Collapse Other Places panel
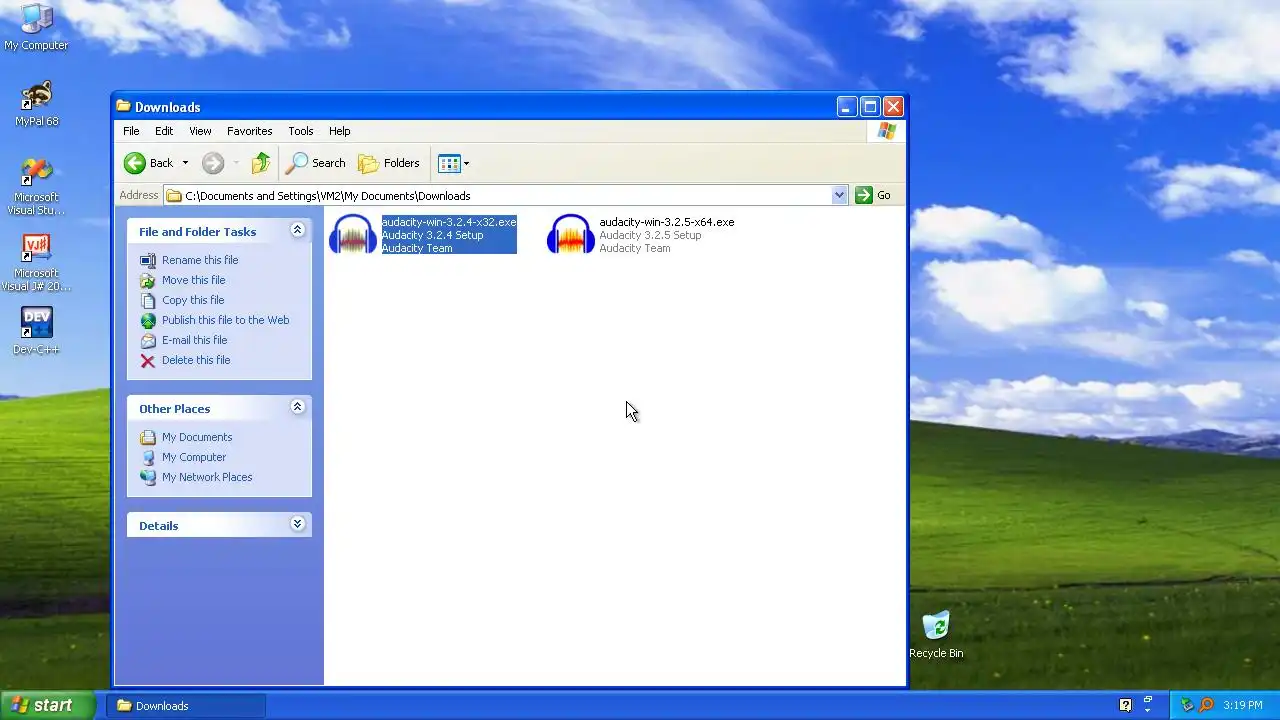Screen dimensions: 1280x720 pyautogui.click(x=297, y=407)
